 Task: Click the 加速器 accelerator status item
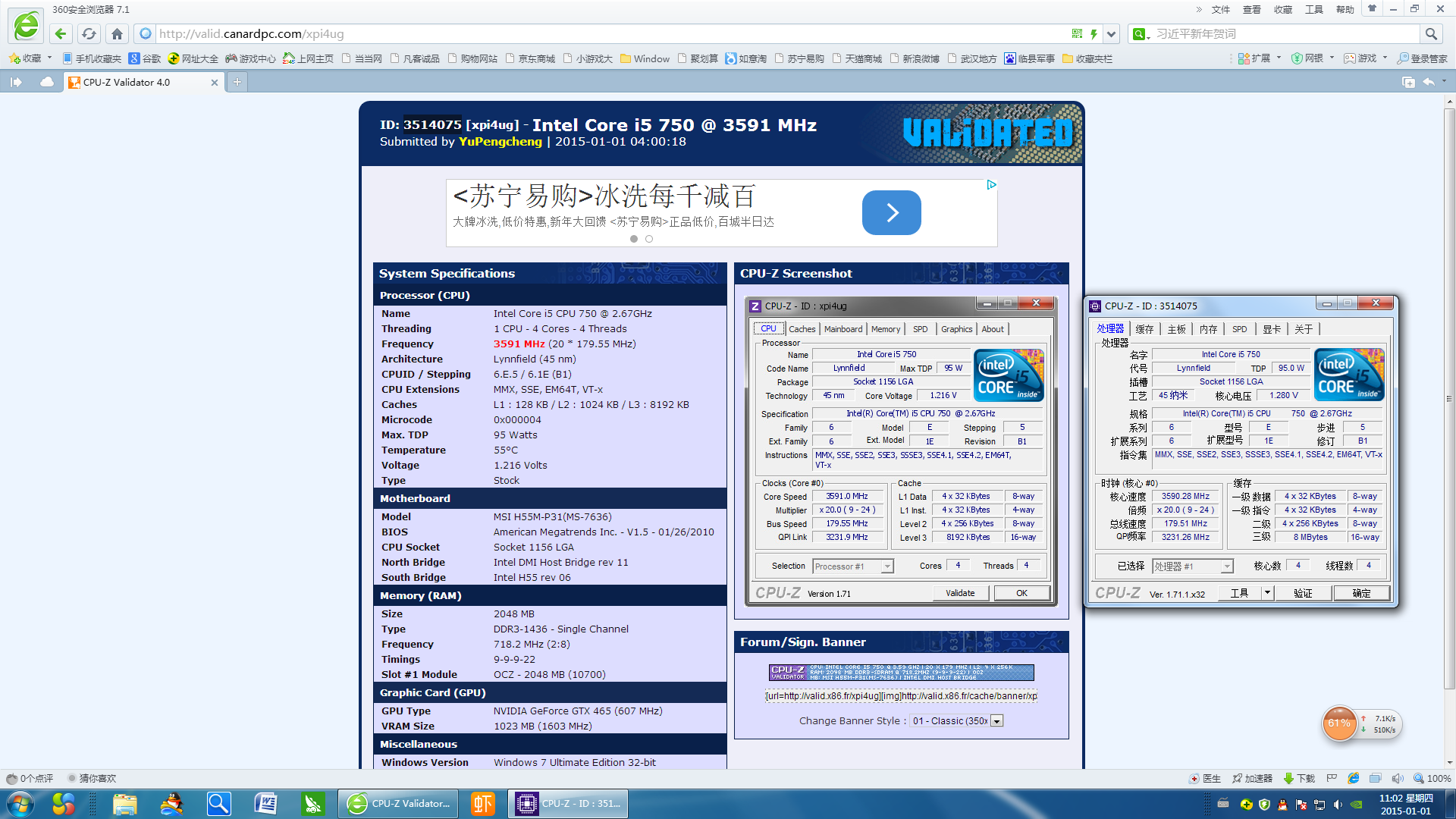point(1252,778)
